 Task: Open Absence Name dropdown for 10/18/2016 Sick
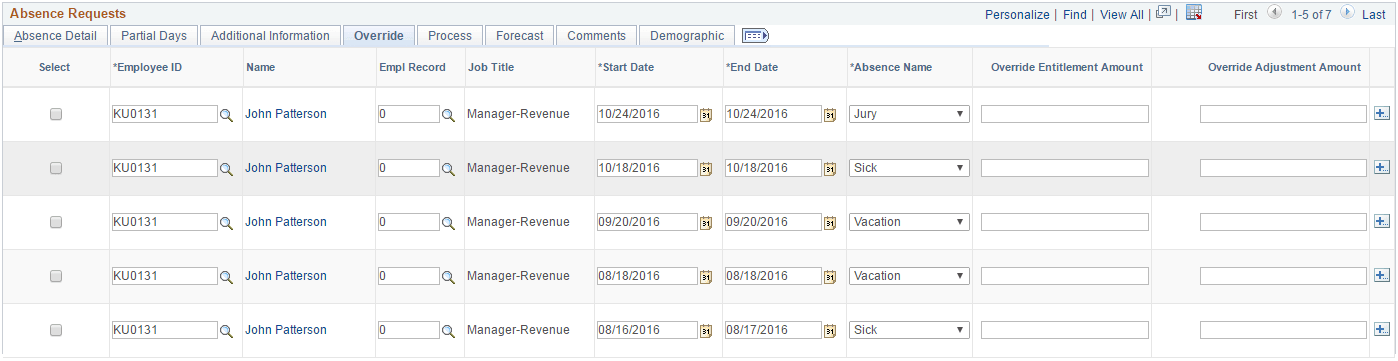point(910,168)
